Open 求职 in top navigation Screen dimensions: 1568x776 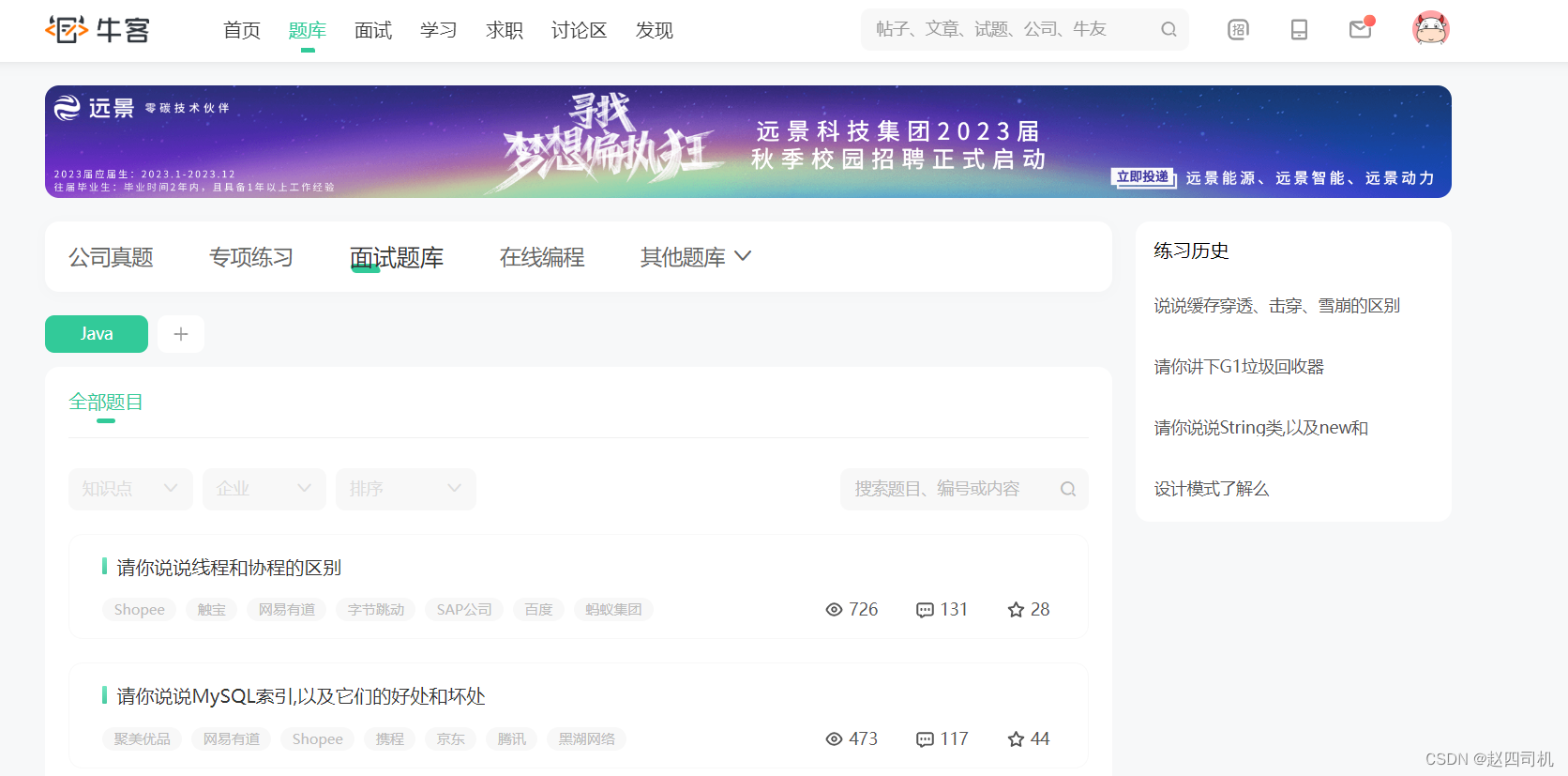[x=505, y=30]
